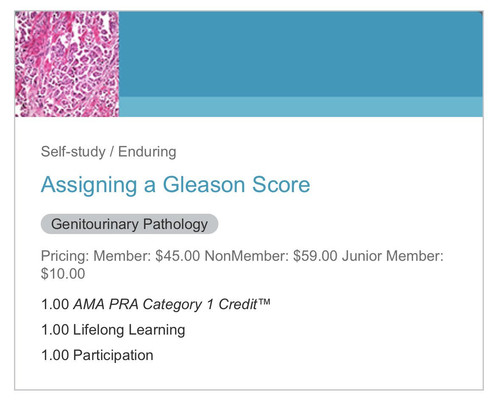
Task: Click the dark blue header banner
Action: [301, 54]
